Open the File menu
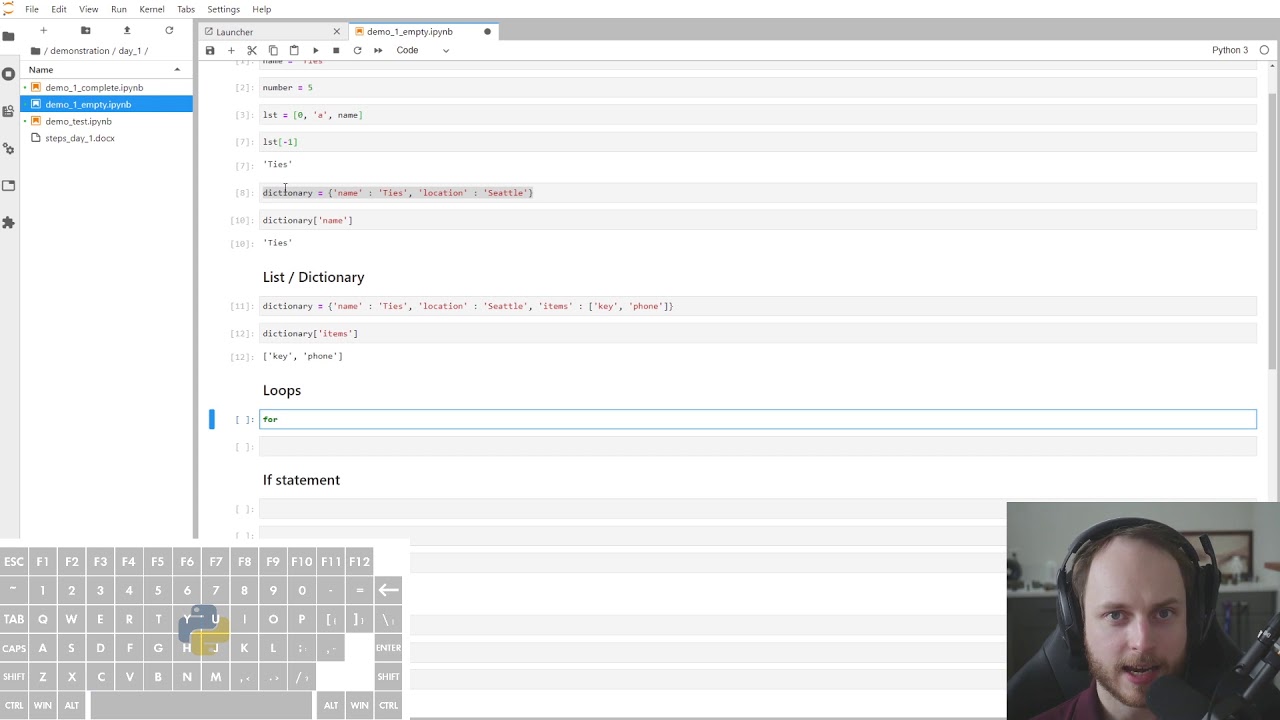1280x720 pixels. click(x=32, y=9)
